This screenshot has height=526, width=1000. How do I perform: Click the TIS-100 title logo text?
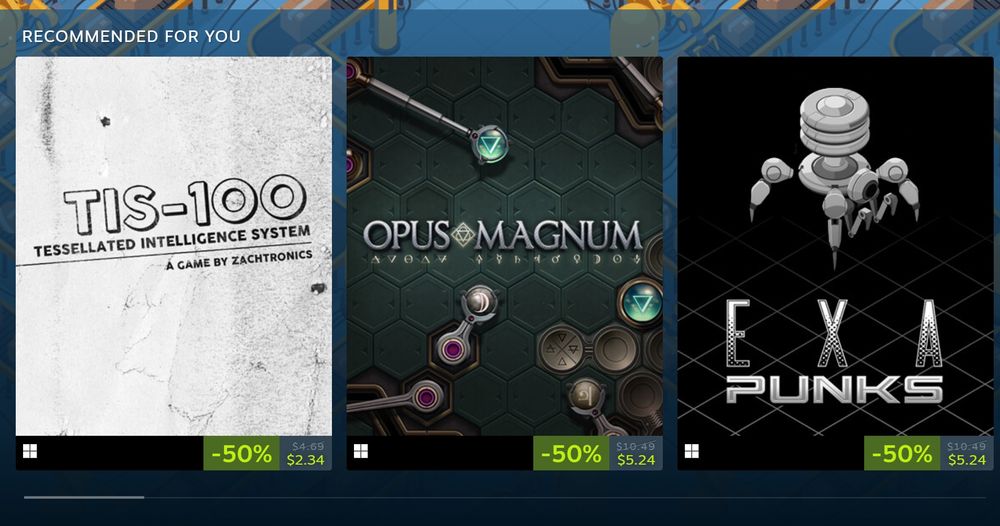point(185,203)
